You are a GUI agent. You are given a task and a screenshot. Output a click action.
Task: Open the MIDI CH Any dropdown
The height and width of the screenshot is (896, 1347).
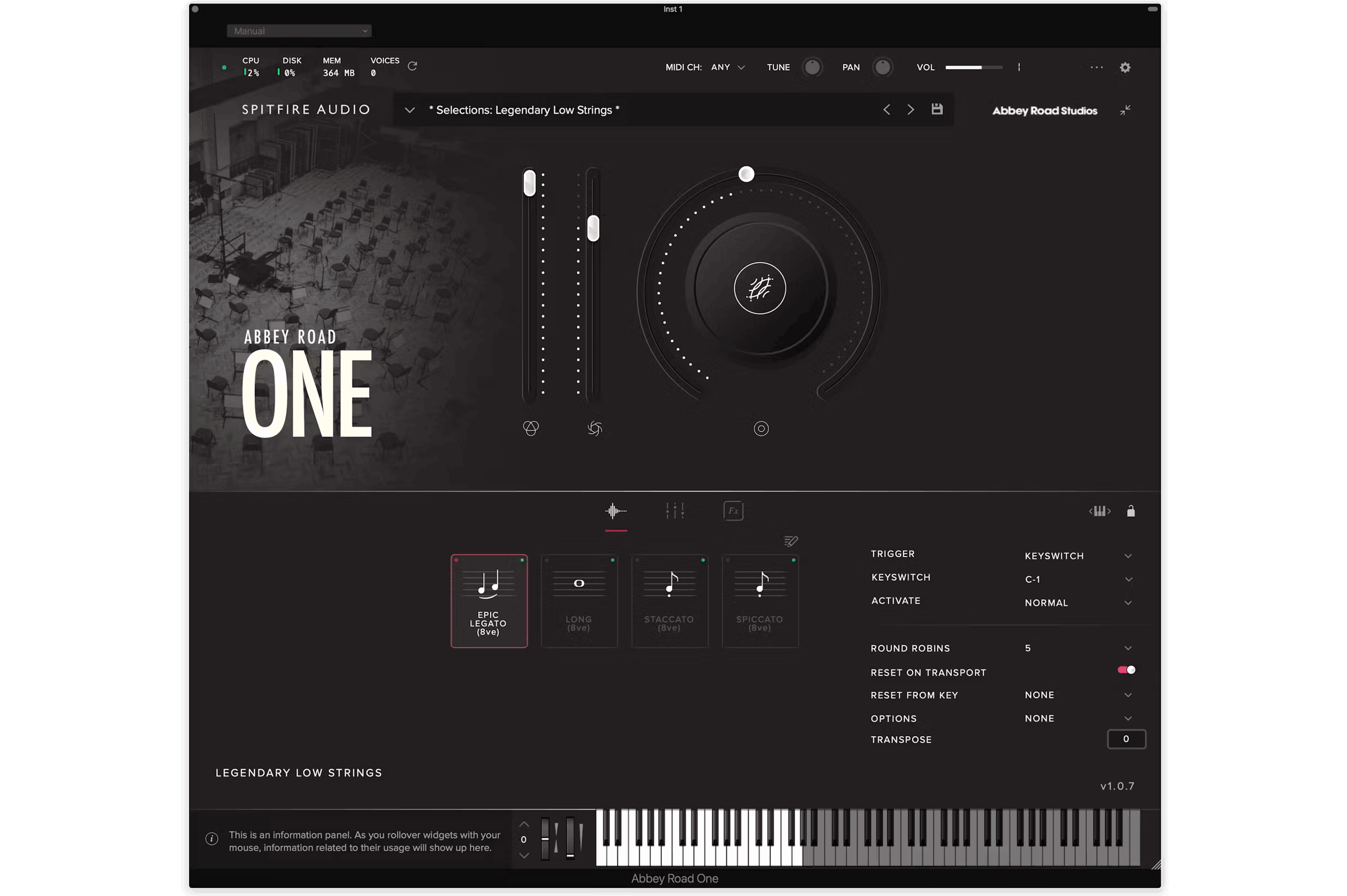coord(727,67)
